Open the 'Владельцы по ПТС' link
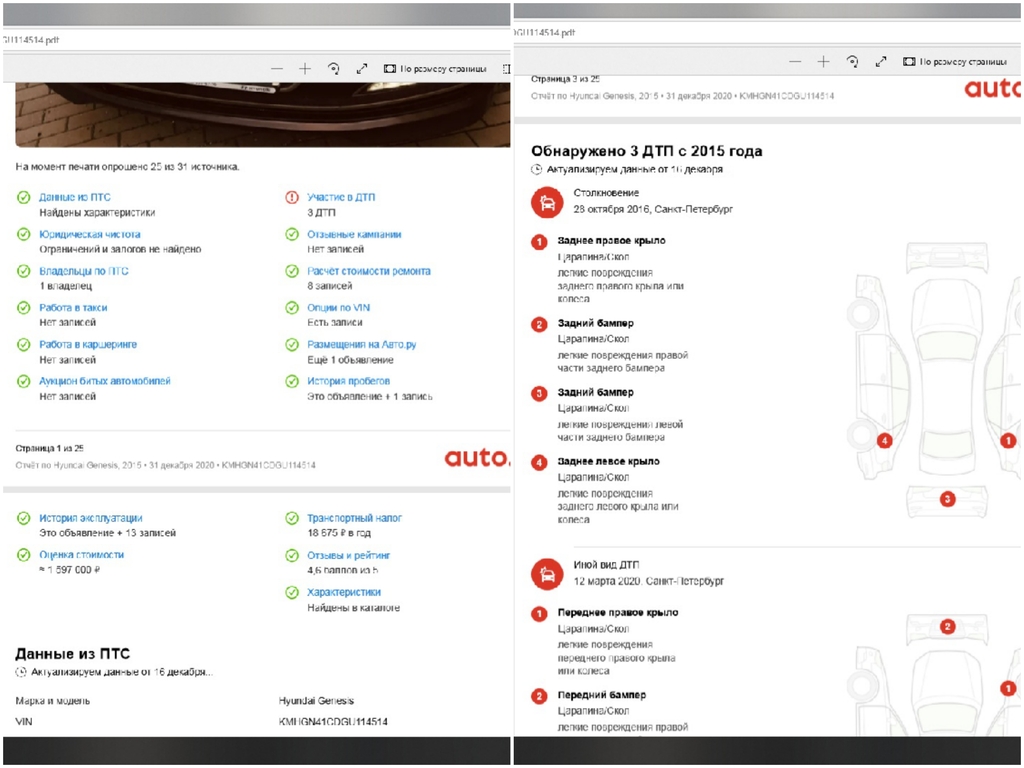The width and height of the screenshot is (1024, 768). (84, 271)
